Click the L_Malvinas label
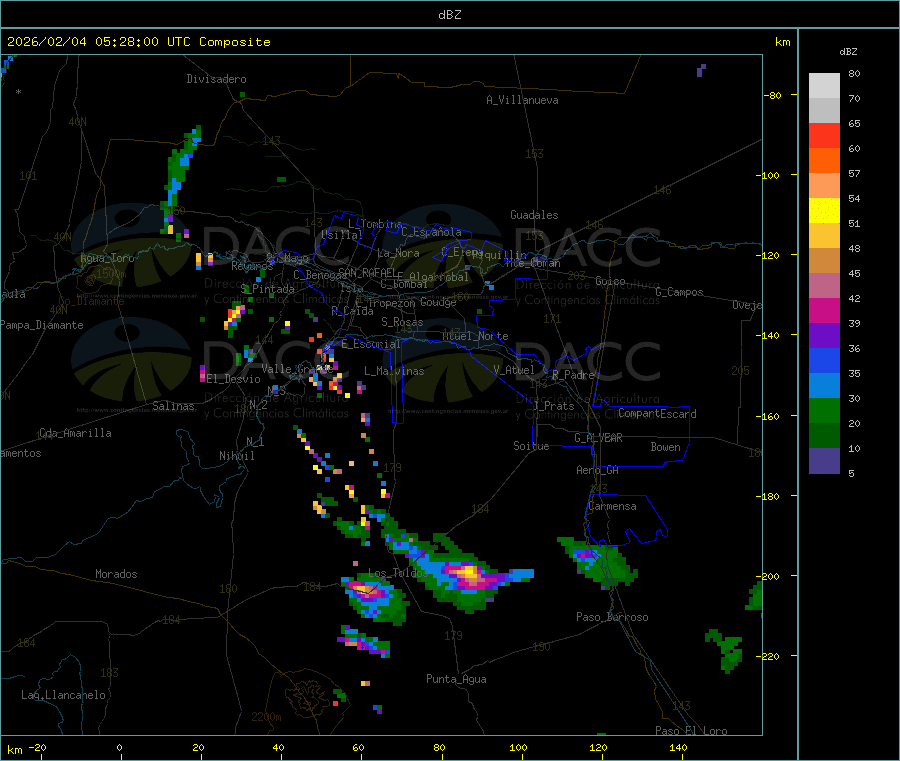 (394, 371)
